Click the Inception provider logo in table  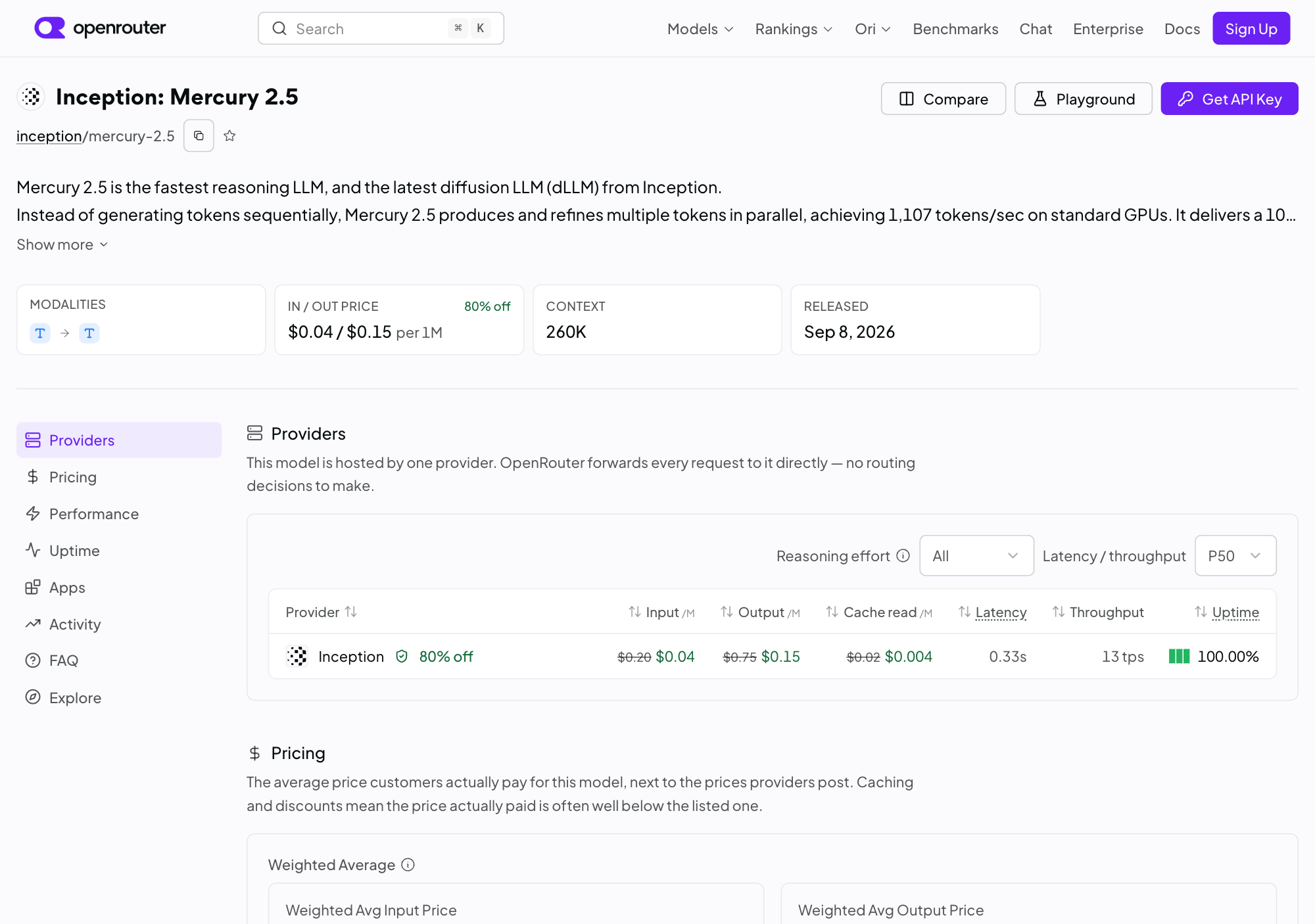[x=297, y=656]
